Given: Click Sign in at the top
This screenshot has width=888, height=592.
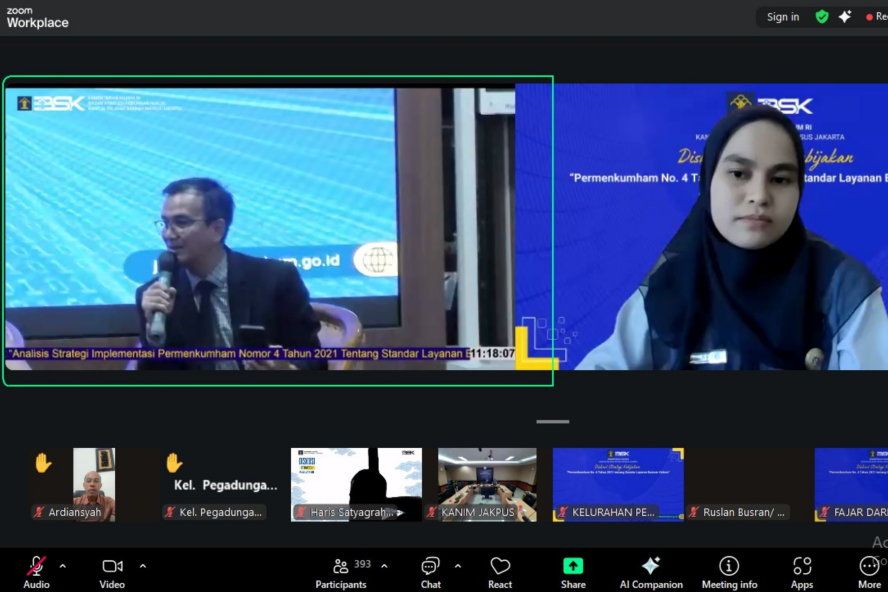Looking at the screenshot, I should [x=783, y=17].
